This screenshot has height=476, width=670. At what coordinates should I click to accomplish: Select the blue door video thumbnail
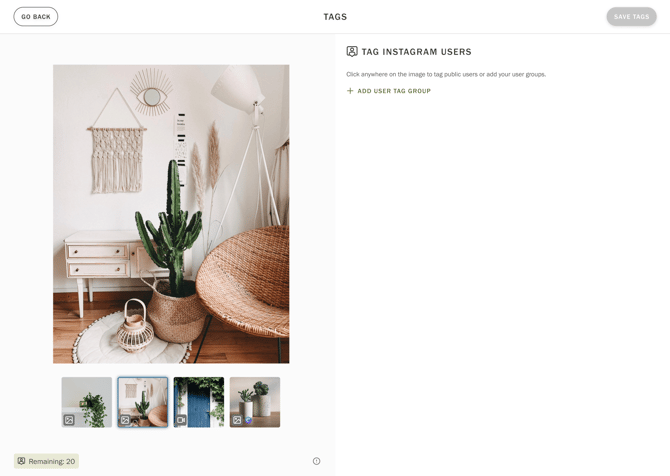tap(199, 402)
